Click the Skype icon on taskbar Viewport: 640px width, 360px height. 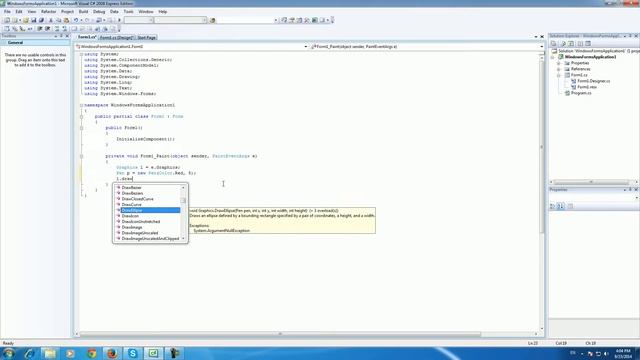click(133, 353)
